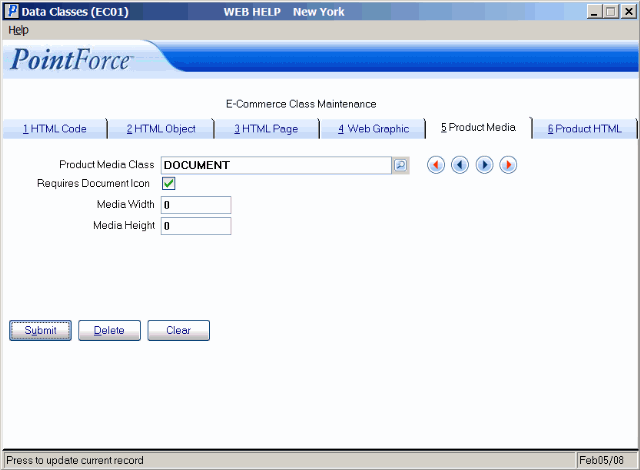The height and width of the screenshot is (470, 640).
Task: Click the Delete button
Action: [109, 330]
